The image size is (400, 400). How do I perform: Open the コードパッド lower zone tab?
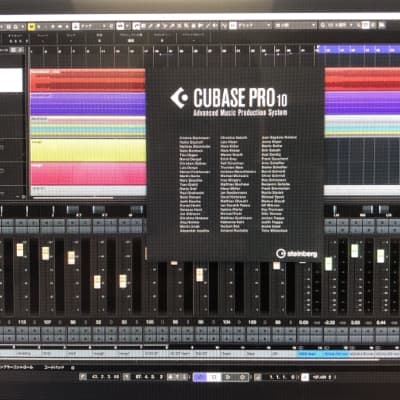coord(54,367)
